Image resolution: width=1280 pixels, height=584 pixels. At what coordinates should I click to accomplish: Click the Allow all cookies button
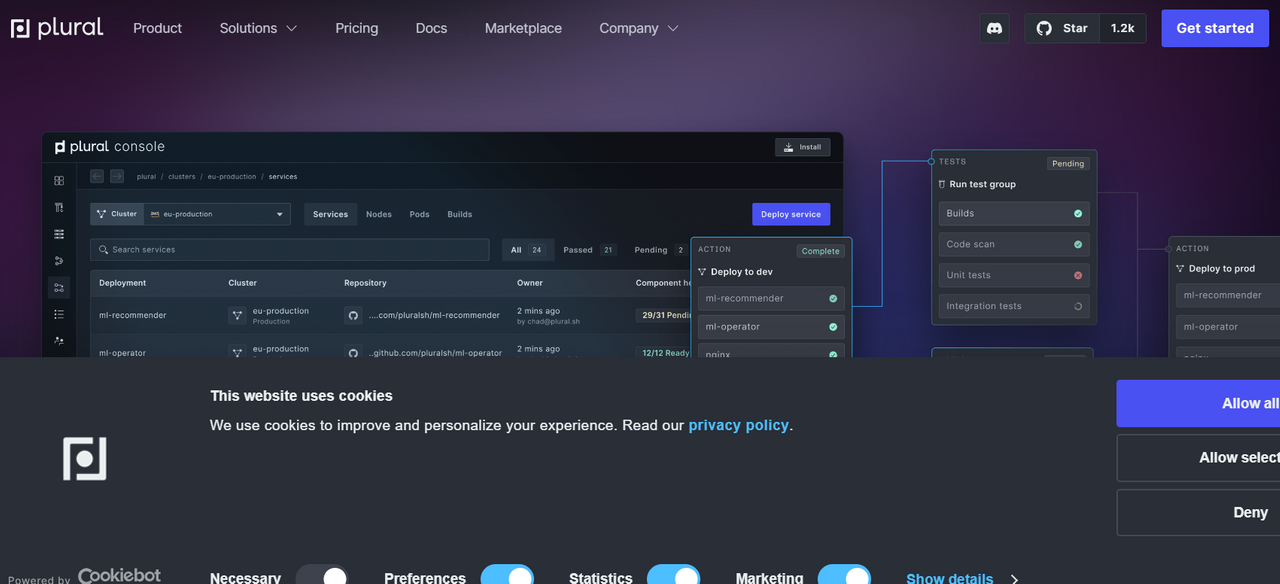coord(1199,403)
